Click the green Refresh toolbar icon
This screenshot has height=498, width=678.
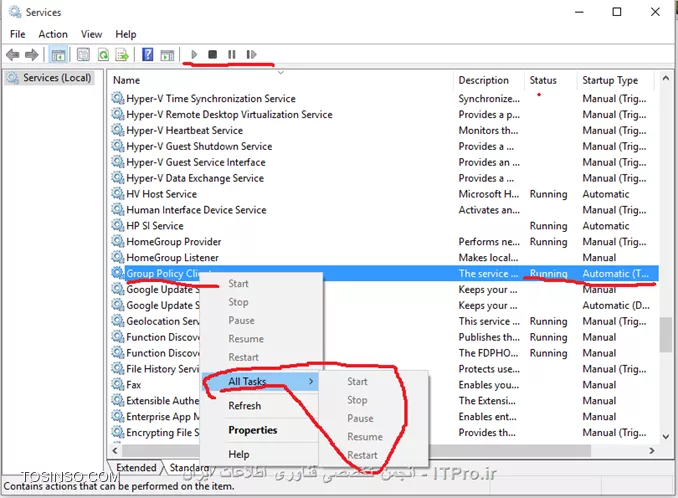tap(103, 55)
